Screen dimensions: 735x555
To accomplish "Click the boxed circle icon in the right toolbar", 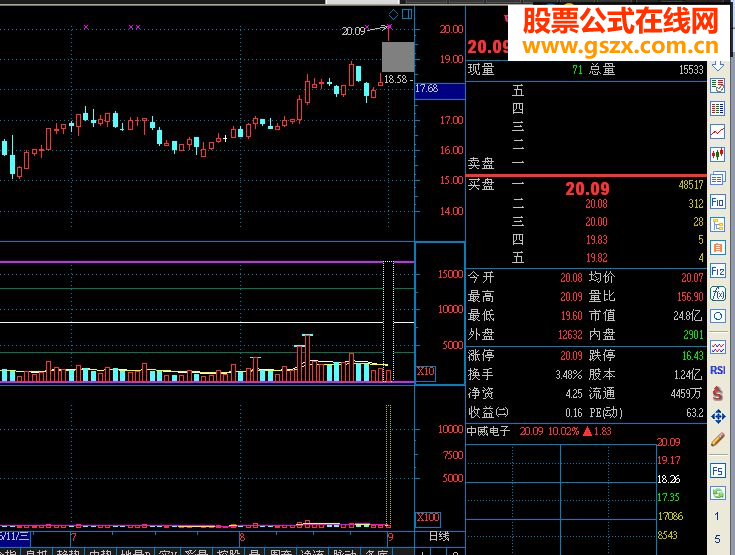I will point(718,316).
